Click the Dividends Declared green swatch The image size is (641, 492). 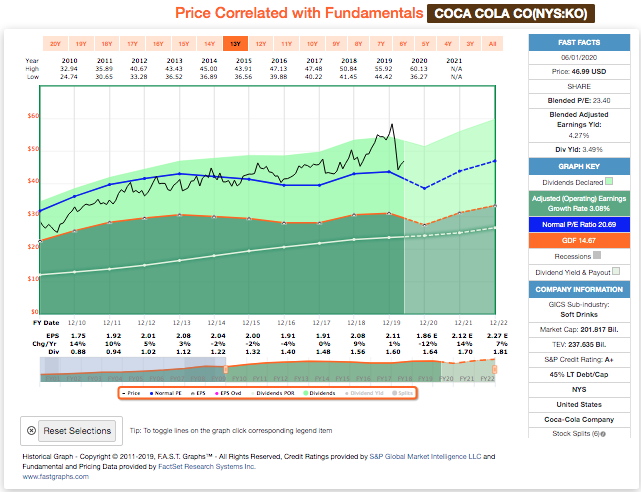609,181
